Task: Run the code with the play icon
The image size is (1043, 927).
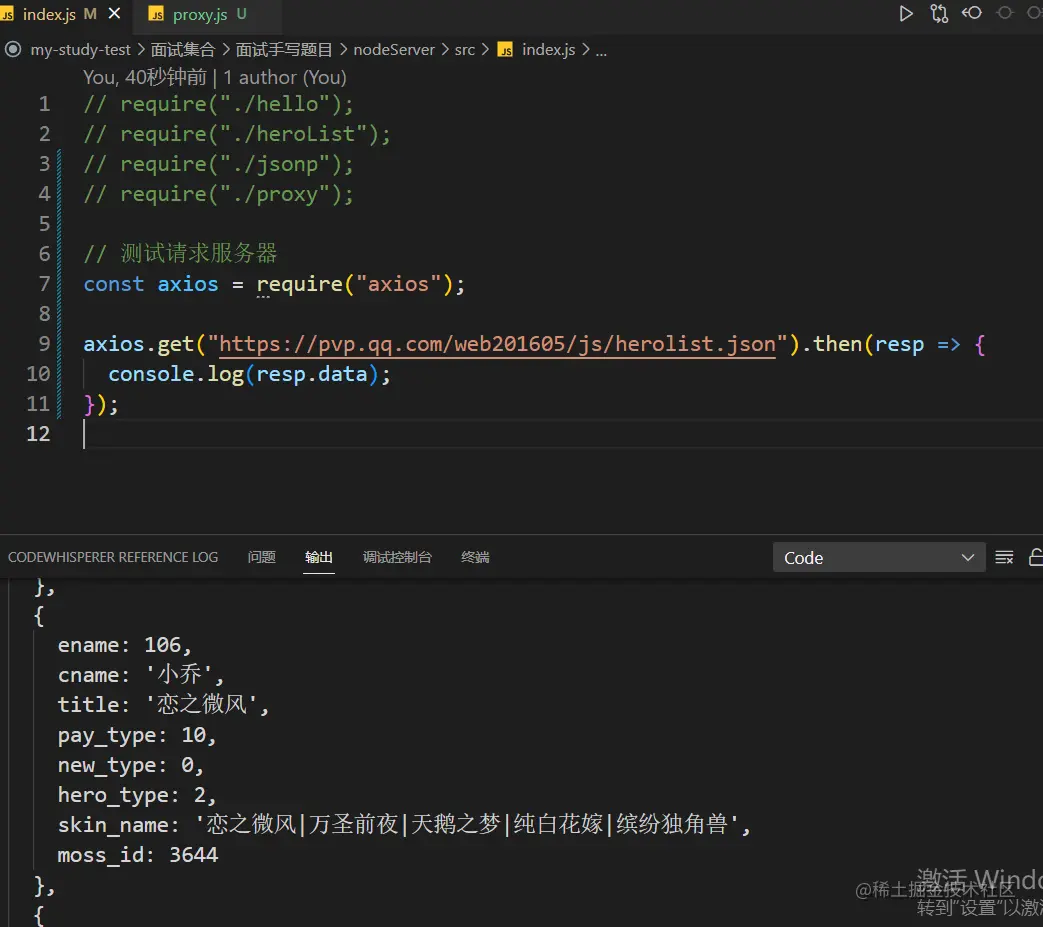Action: pyautogui.click(x=905, y=14)
